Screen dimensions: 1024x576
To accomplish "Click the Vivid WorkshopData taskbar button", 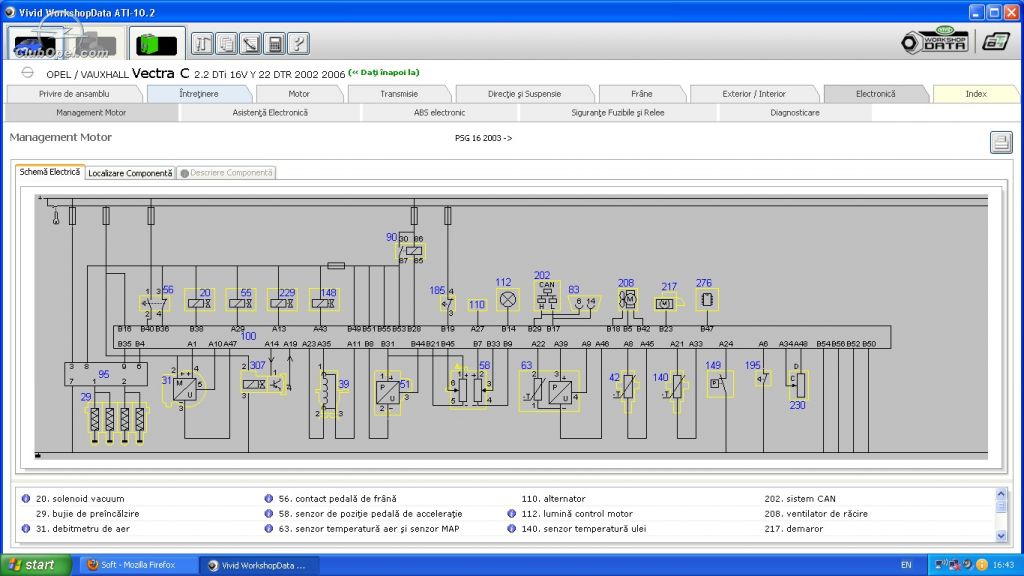I will 259,566.
